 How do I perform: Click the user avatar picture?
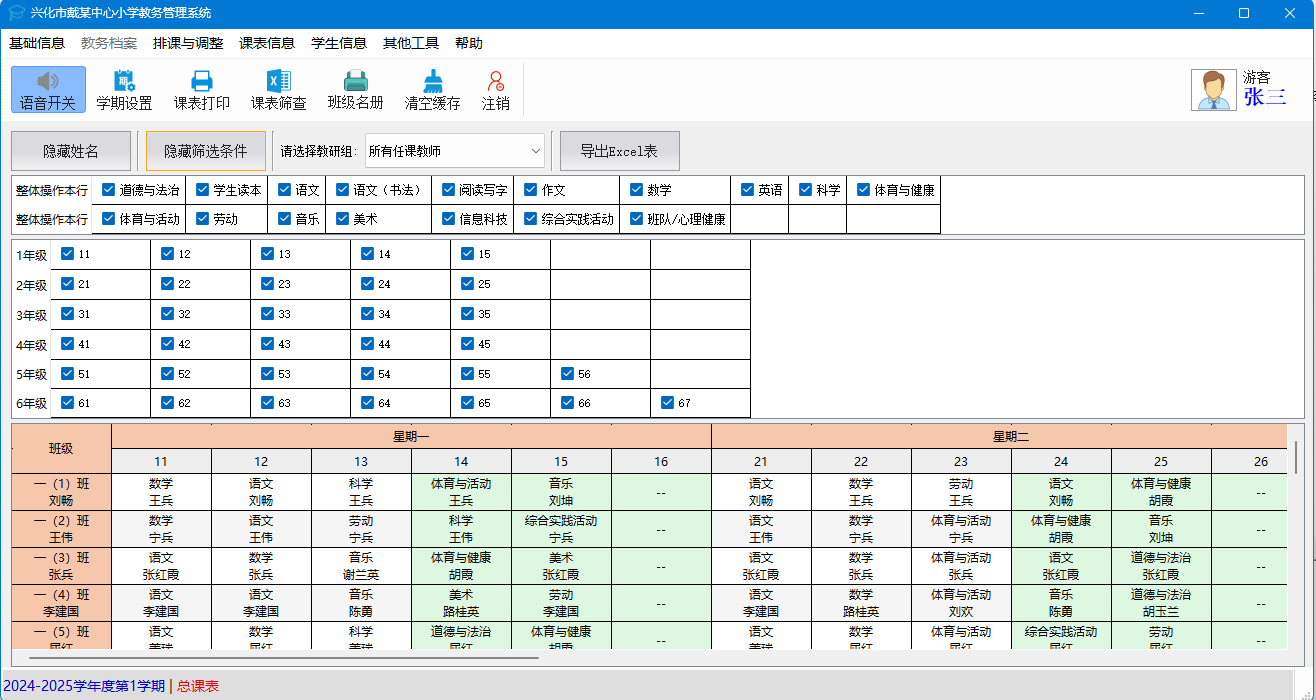coord(1213,90)
